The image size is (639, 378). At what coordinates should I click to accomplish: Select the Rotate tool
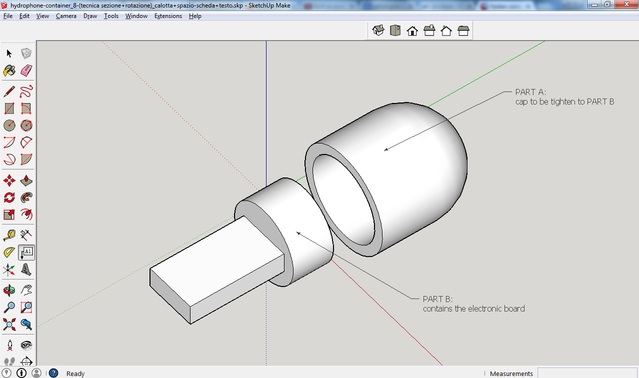pyautogui.click(x=9, y=198)
